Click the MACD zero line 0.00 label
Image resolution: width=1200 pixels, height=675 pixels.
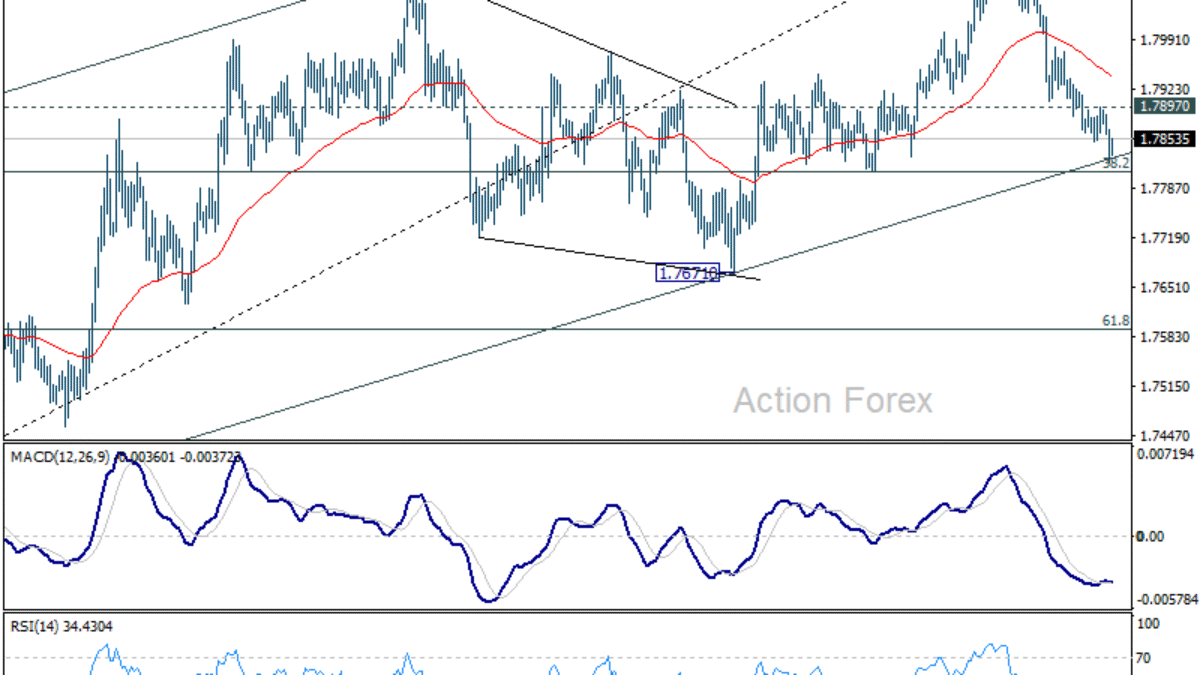pos(1150,537)
